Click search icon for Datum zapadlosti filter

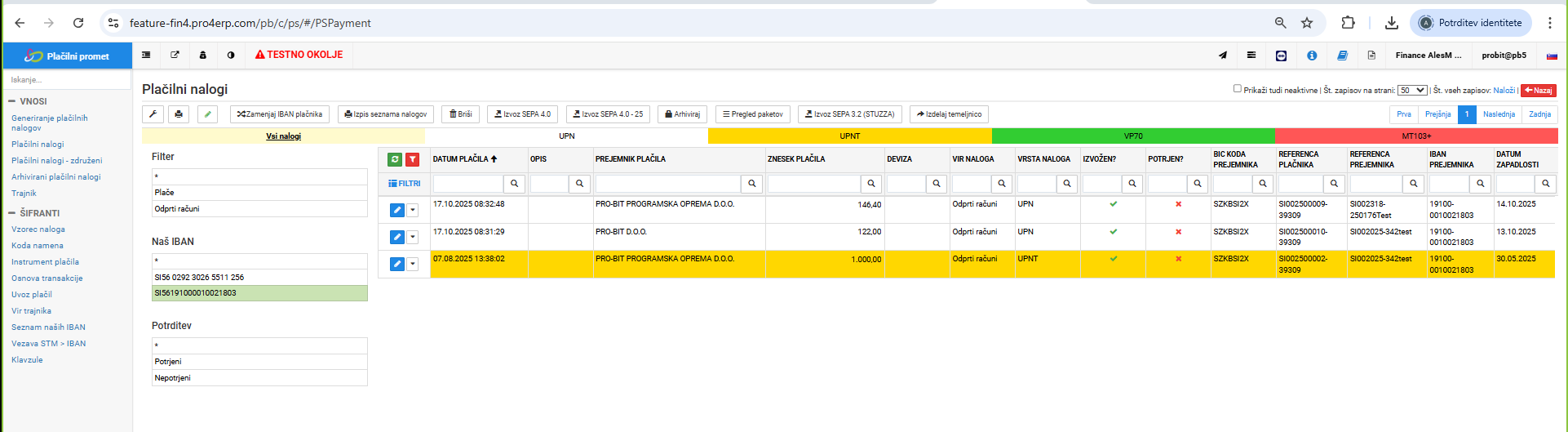coord(1545,184)
